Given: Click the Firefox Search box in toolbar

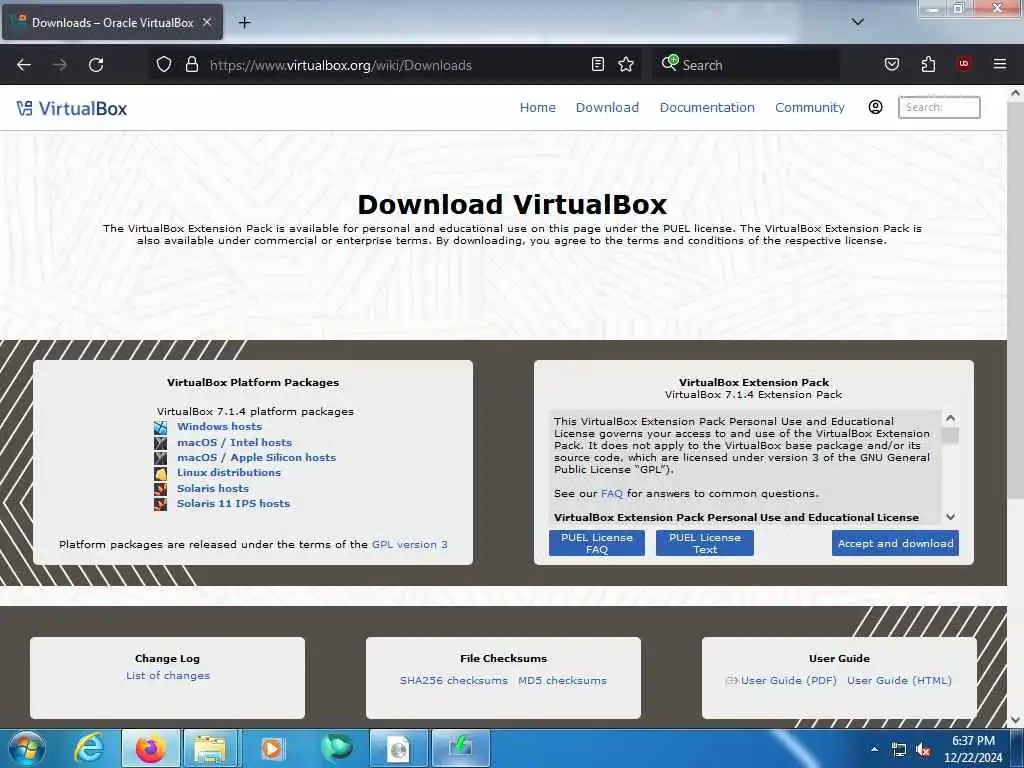Looking at the screenshot, I should (746, 65).
